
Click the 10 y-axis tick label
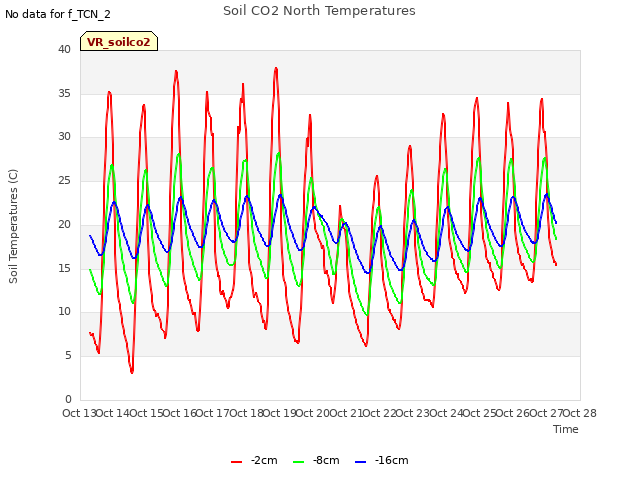[x=64, y=312]
